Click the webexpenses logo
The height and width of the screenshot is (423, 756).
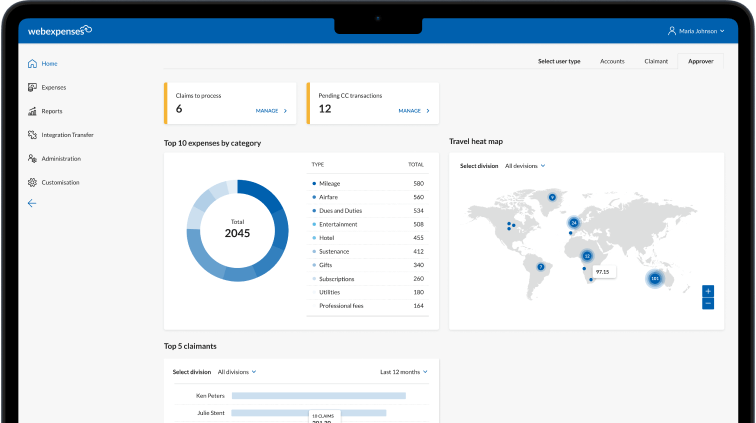click(x=60, y=31)
